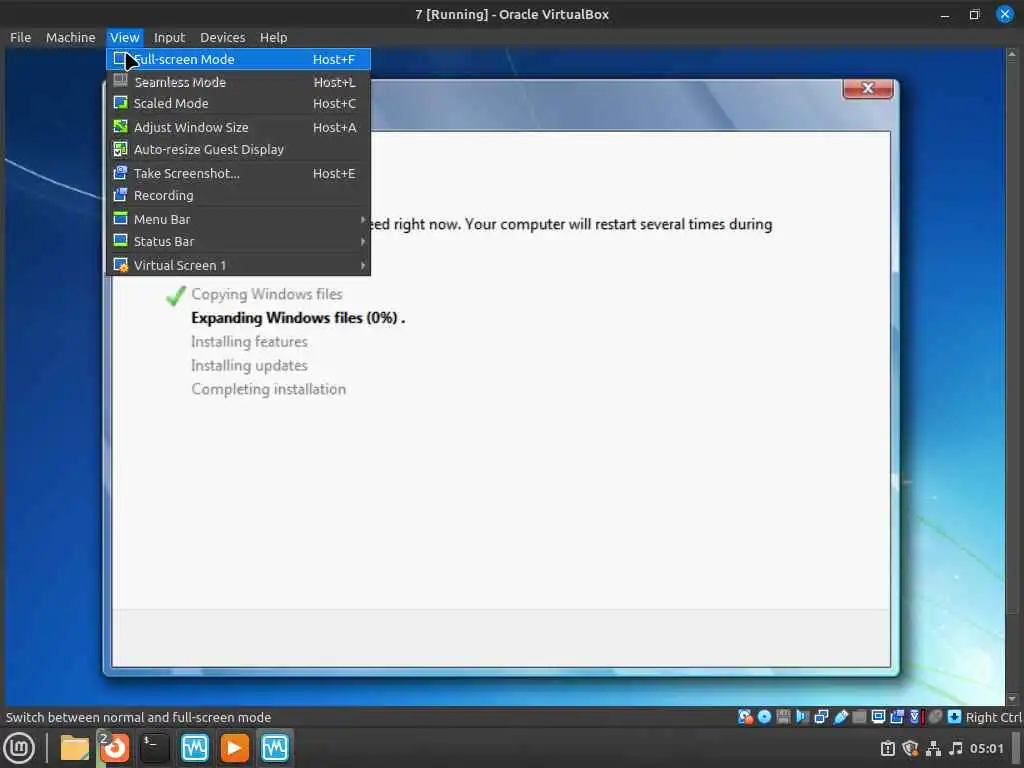
Task: Toggle Auto-resize Guest Display option
Action: point(238,149)
